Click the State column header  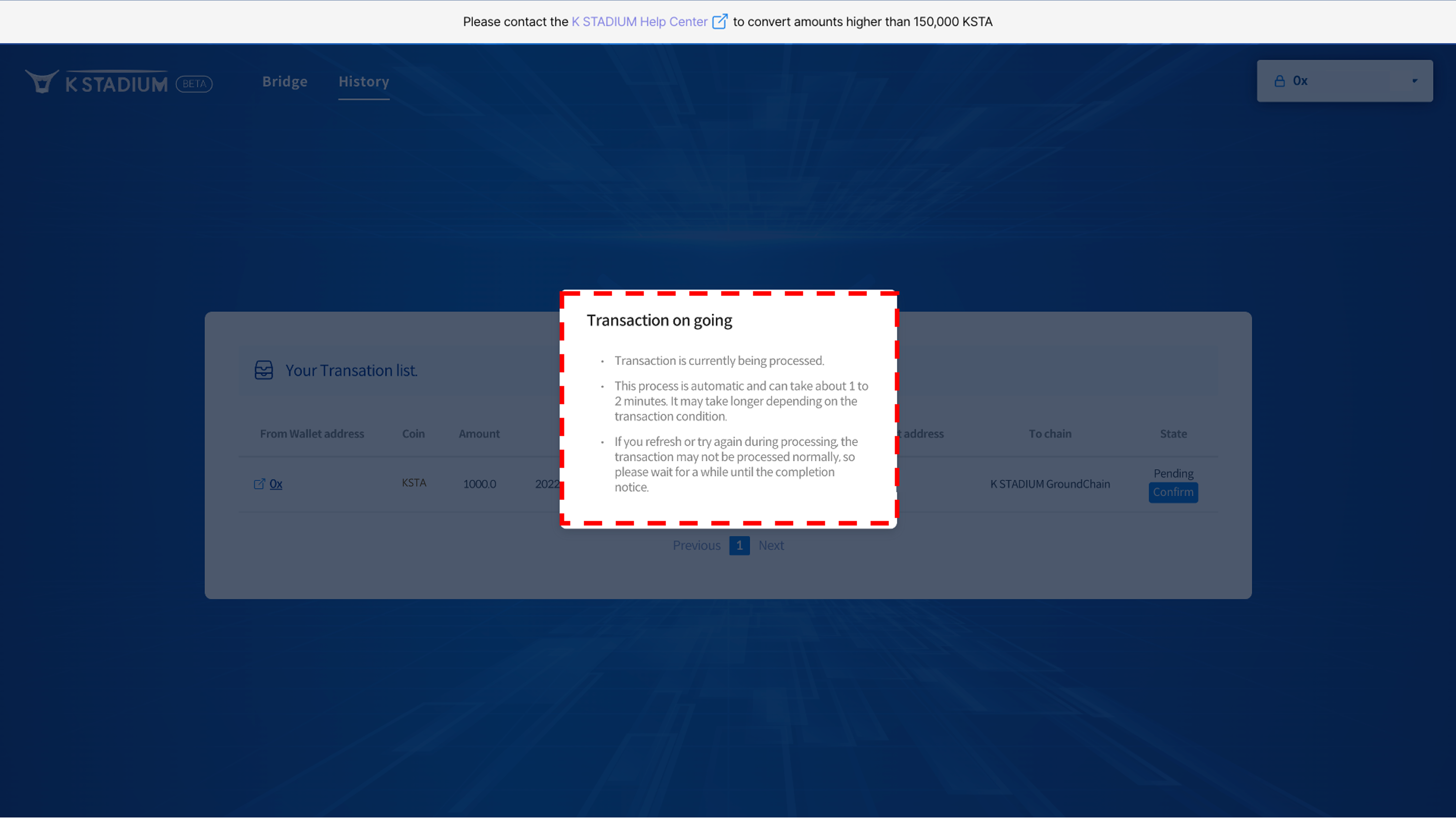(x=1173, y=433)
